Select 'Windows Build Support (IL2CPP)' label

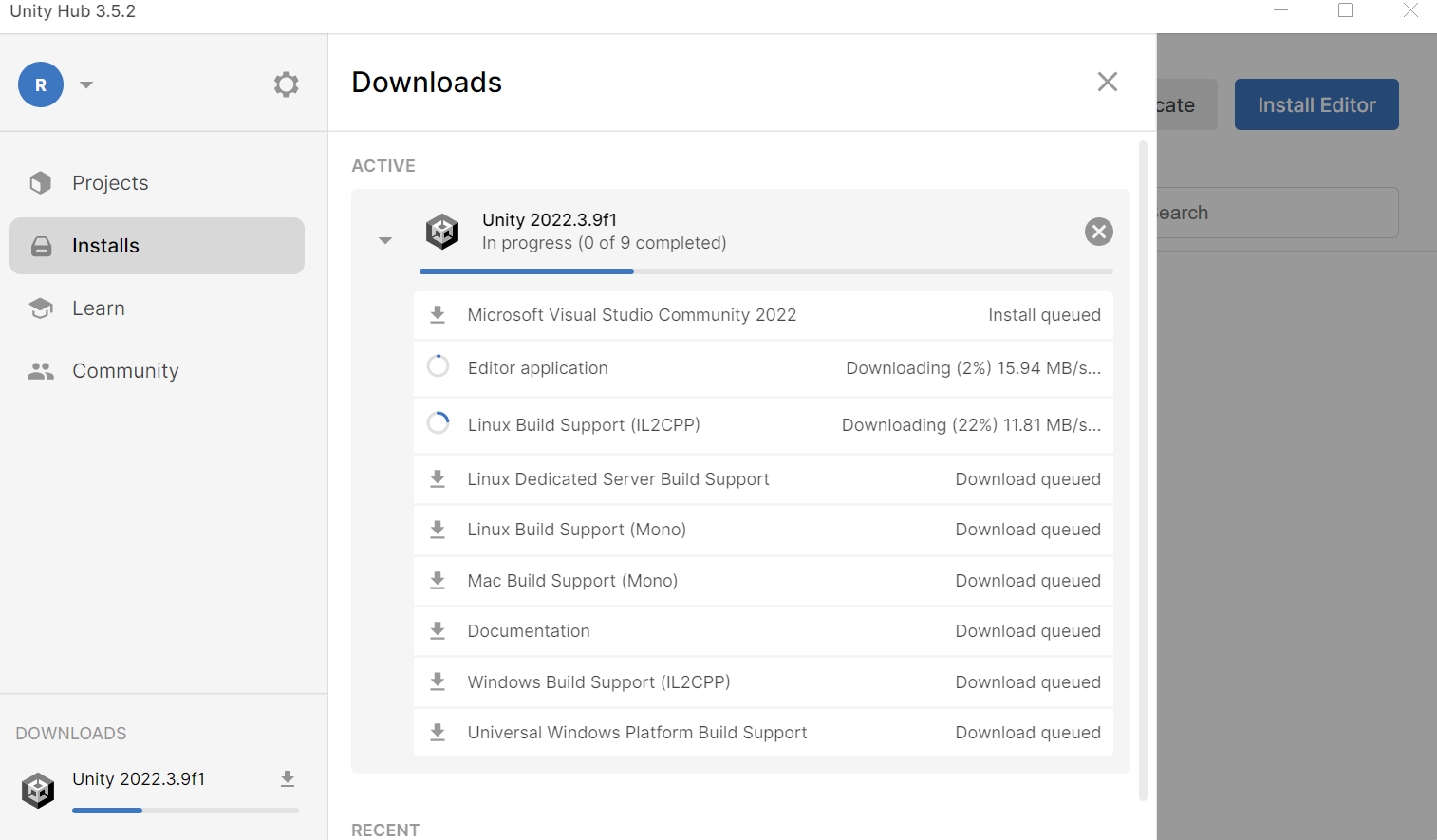[599, 682]
